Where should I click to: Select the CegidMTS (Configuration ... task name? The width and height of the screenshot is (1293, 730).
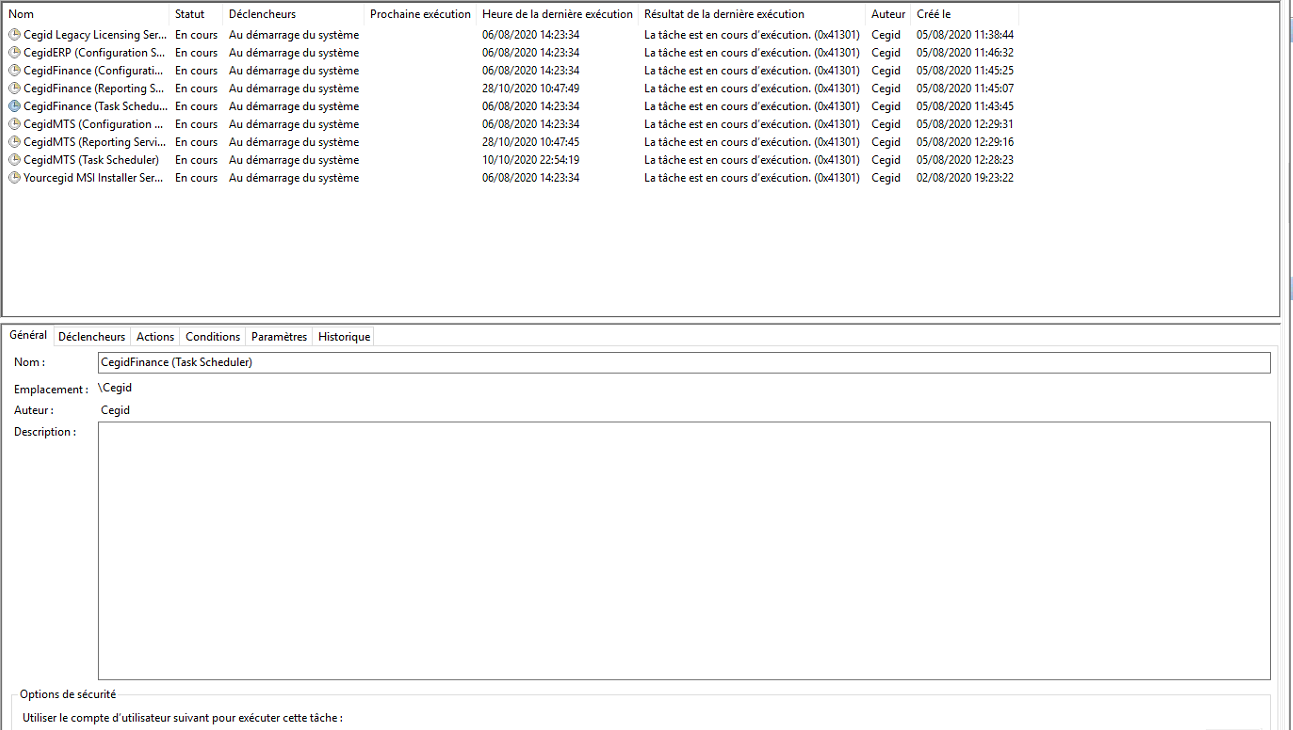pyautogui.click(x=93, y=124)
